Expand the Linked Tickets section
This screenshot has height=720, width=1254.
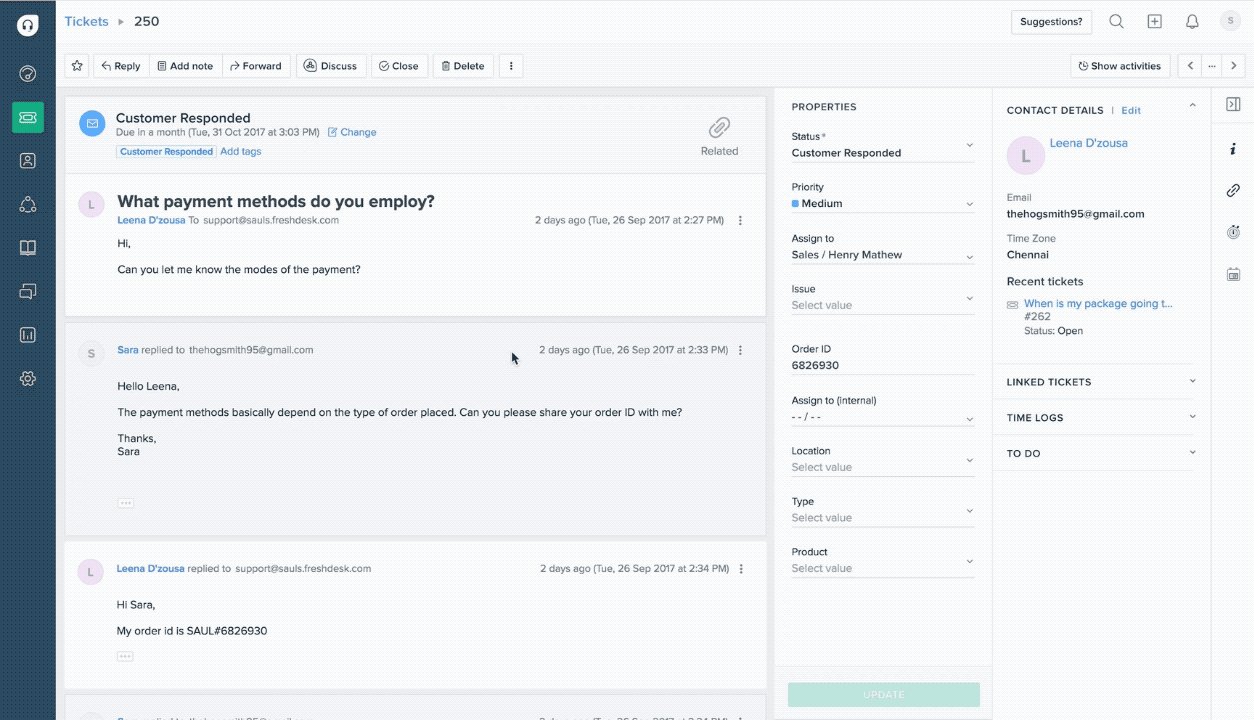(1100, 382)
